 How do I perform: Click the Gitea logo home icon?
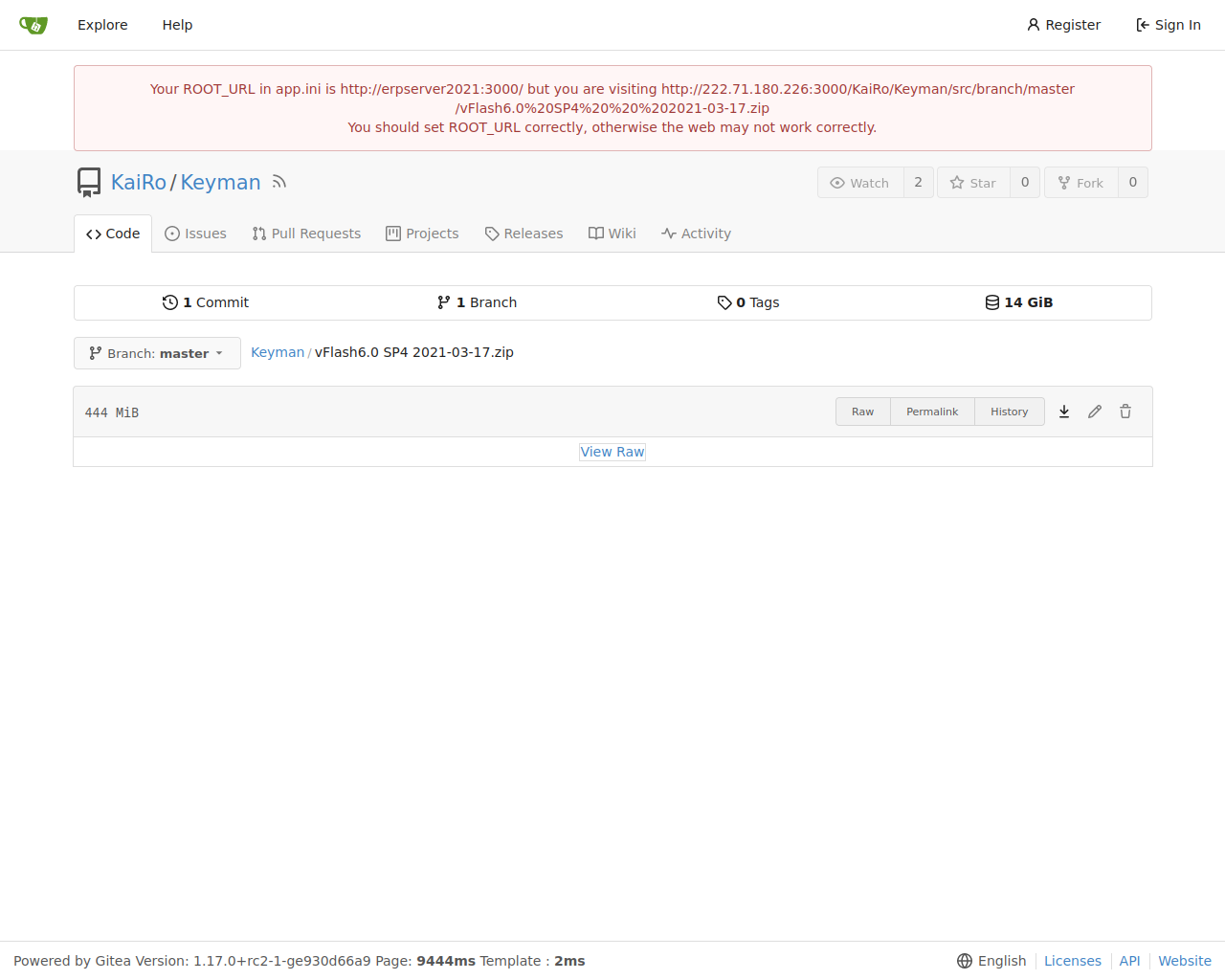[33, 25]
